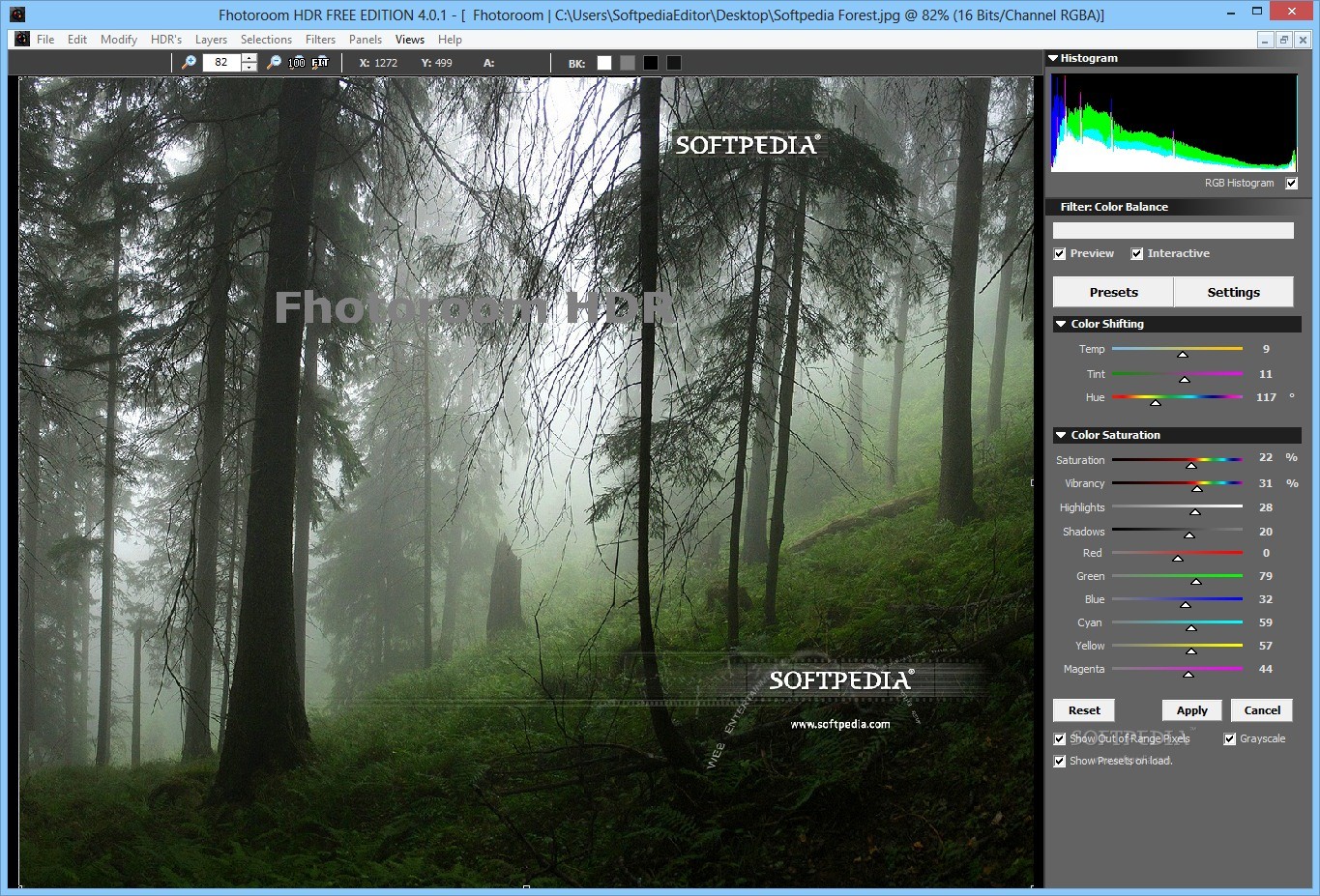1320x896 pixels.
Task: Select white background color swatch
Action: 604,63
